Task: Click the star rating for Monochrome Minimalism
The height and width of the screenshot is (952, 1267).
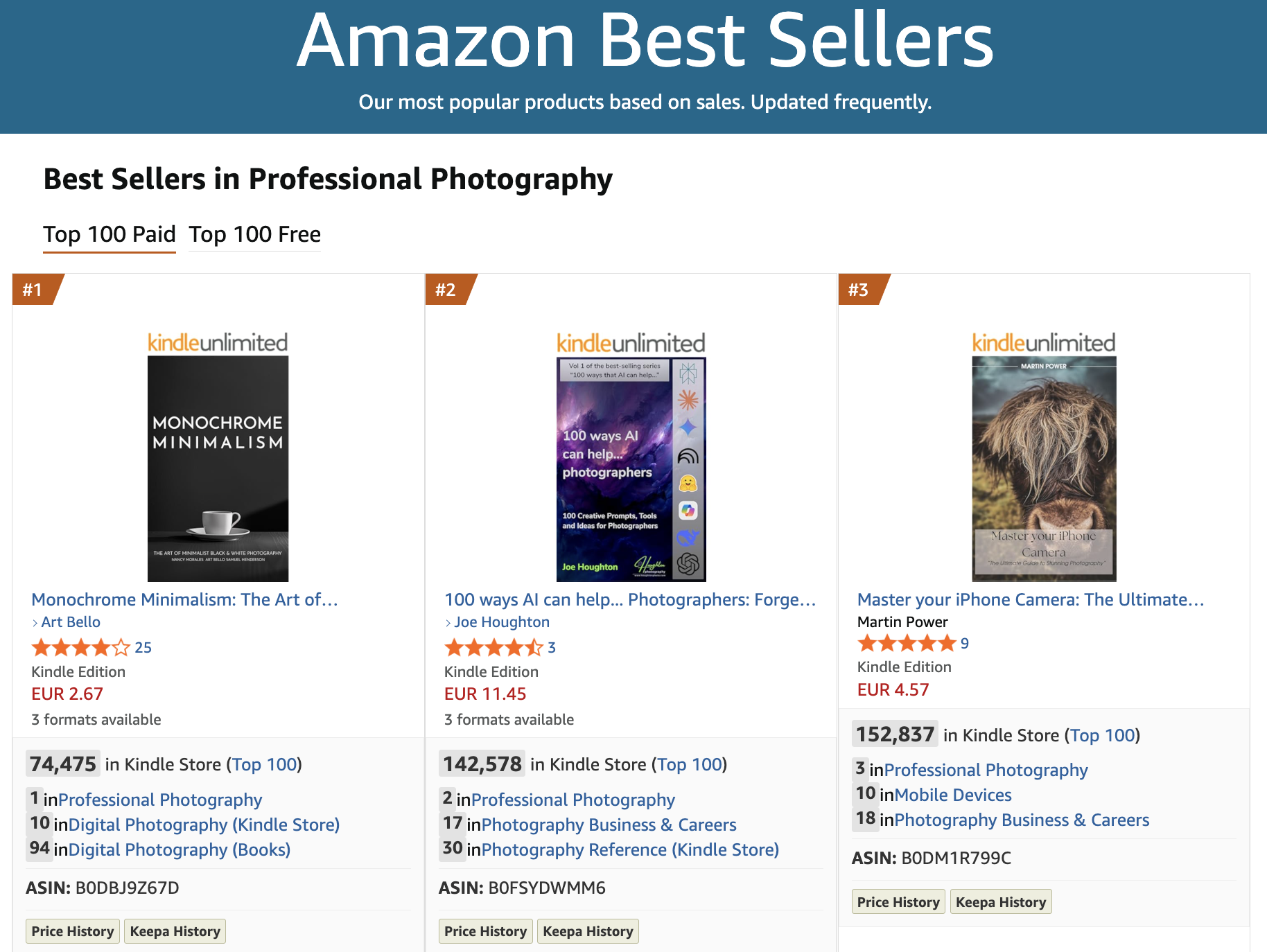Action: click(80, 648)
